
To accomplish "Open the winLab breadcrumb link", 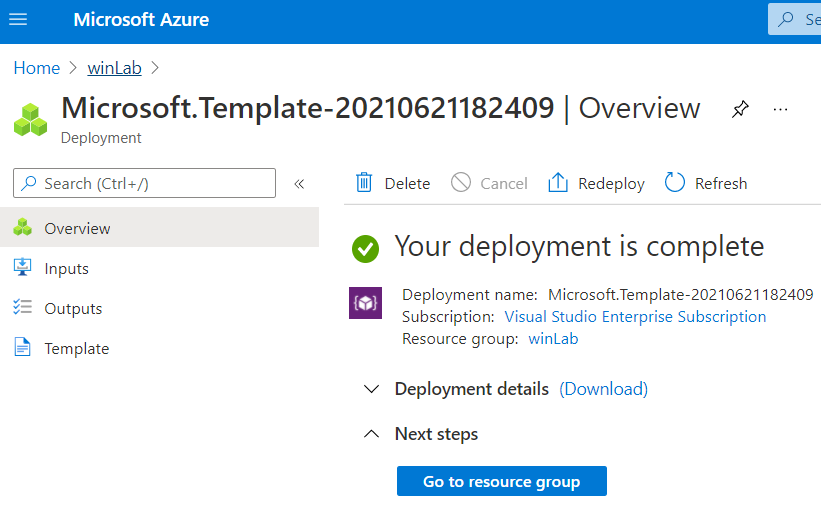I will pyautogui.click(x=114, y=68).
